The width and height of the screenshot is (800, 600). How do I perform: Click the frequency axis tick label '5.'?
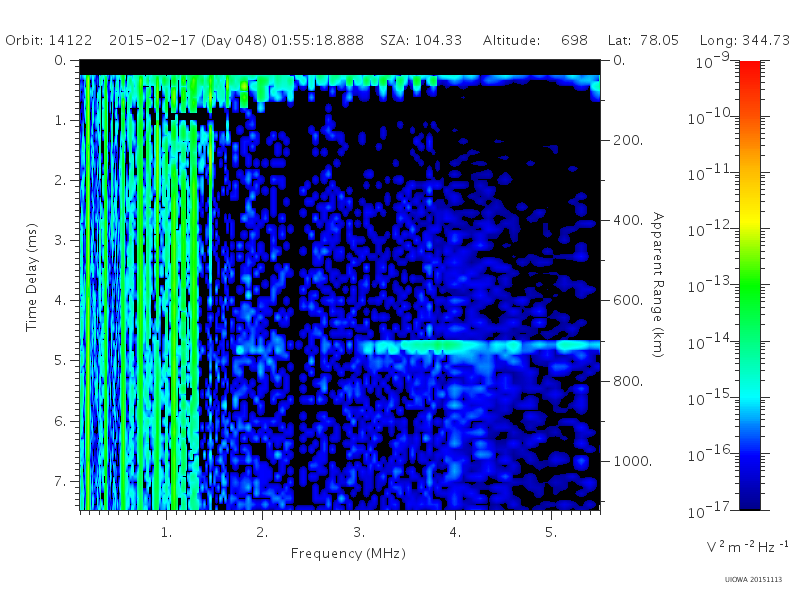[x=551, y=532]
